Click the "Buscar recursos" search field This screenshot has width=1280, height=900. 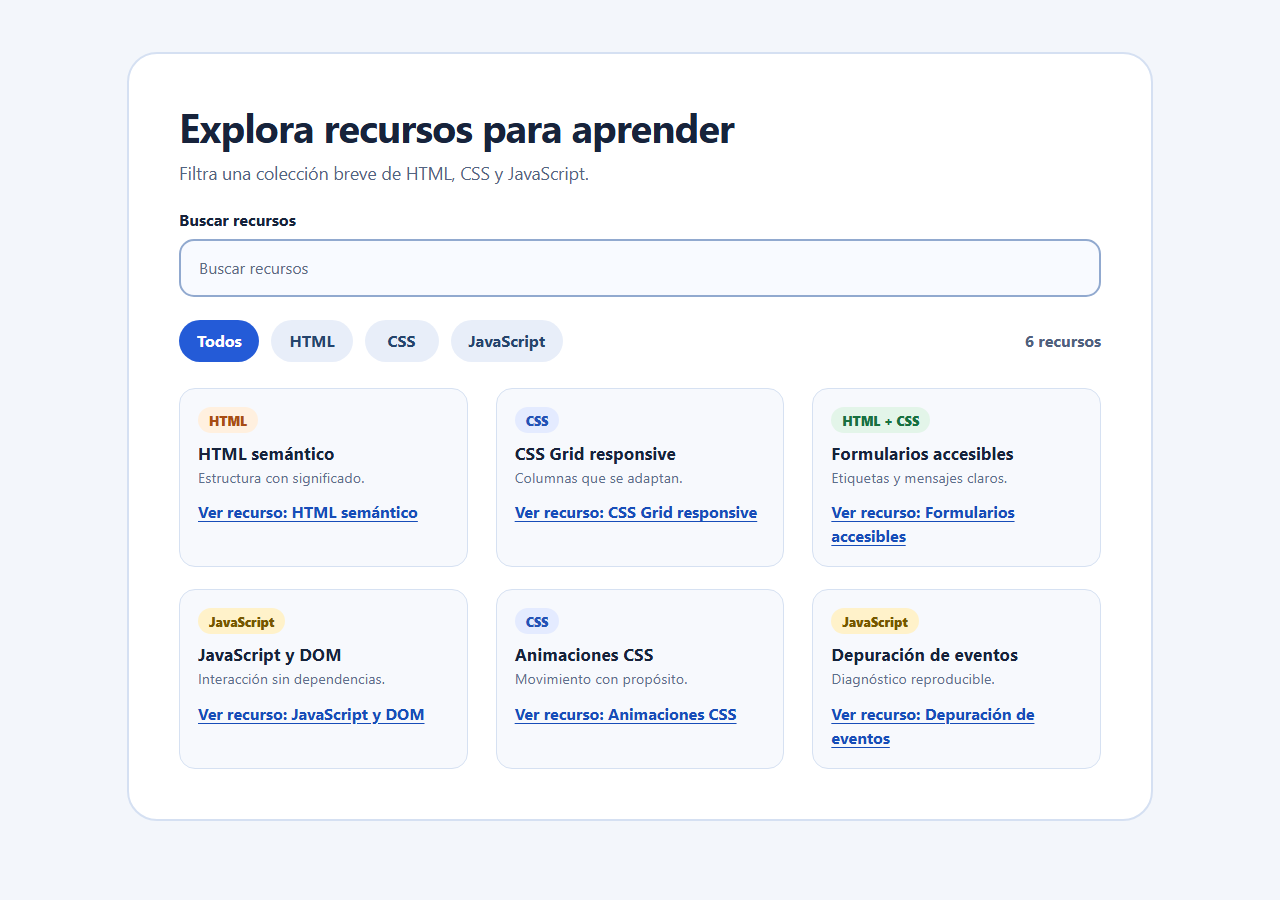click(640, 268)
